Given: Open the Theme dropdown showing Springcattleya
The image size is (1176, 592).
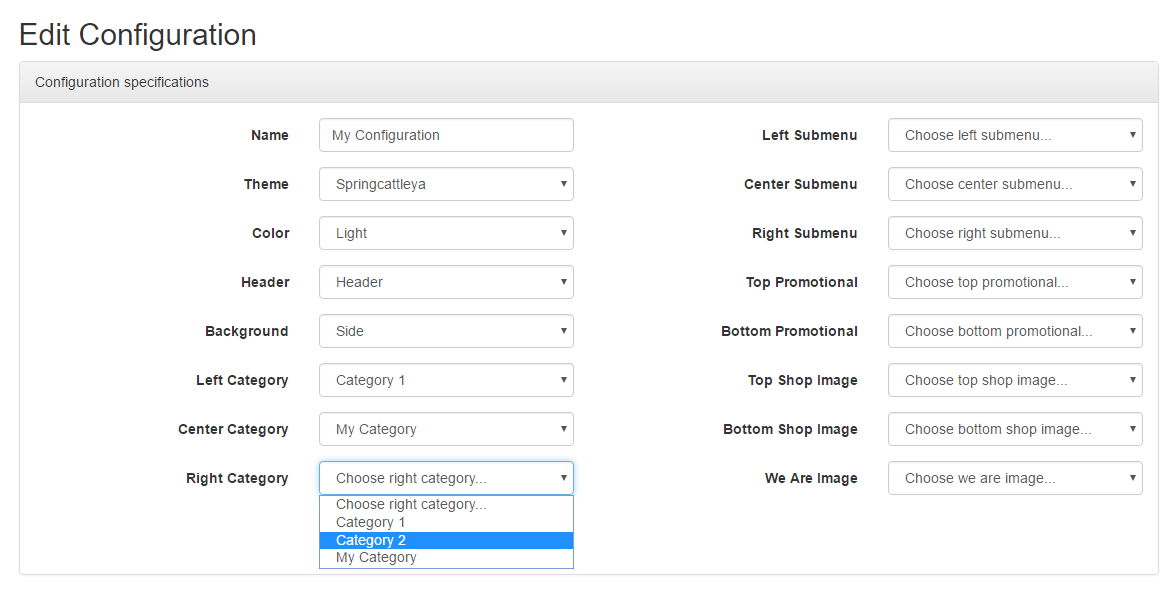Looking at the screenshot, I should click(446, 184).
